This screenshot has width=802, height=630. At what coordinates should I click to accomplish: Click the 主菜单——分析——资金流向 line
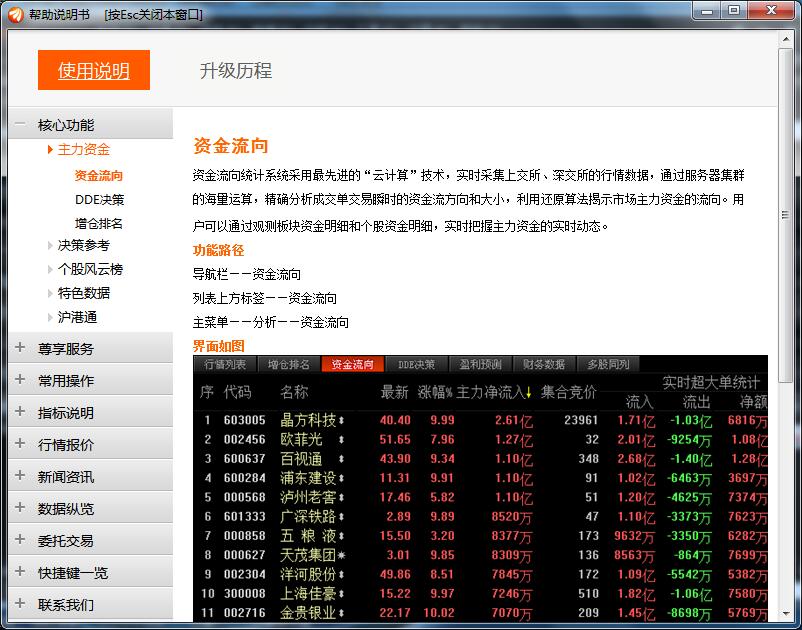tap(271, 322)
